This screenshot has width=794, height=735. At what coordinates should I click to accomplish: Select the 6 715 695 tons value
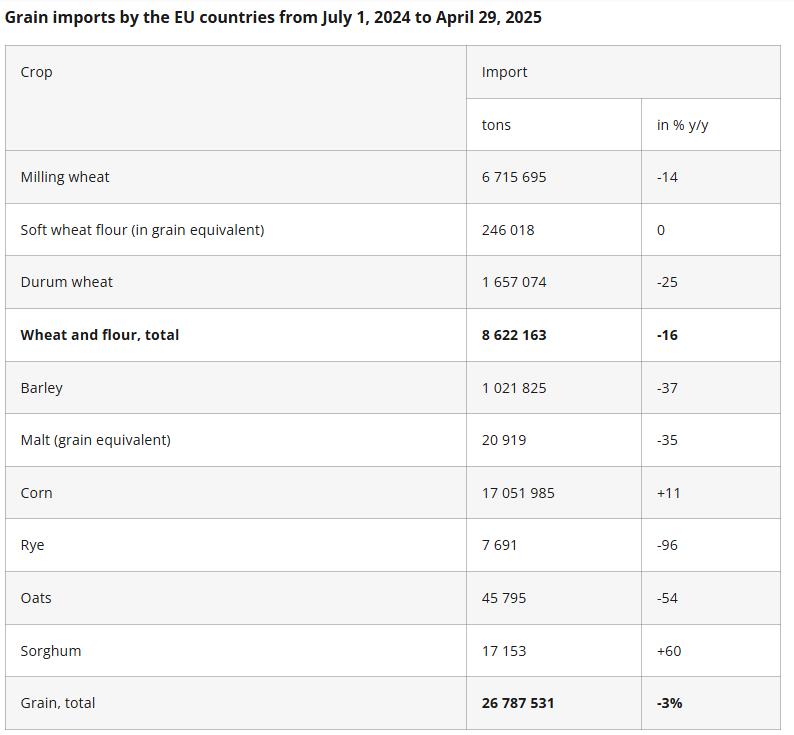tap(514, 177)
